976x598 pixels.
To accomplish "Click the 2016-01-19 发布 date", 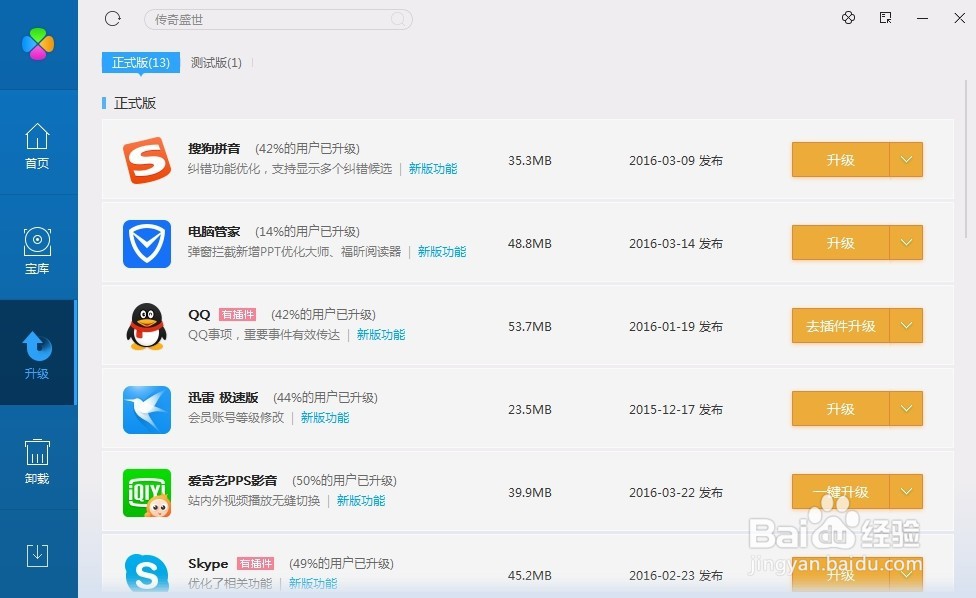I will click(676, 327).
